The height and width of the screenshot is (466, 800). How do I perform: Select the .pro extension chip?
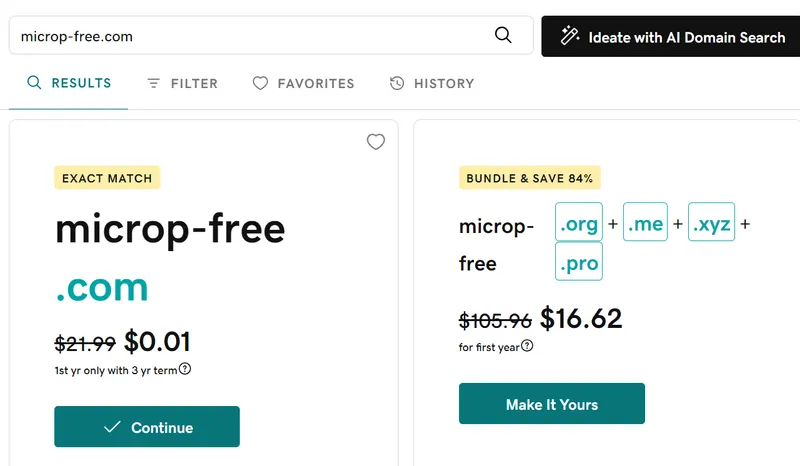[579, 264]
